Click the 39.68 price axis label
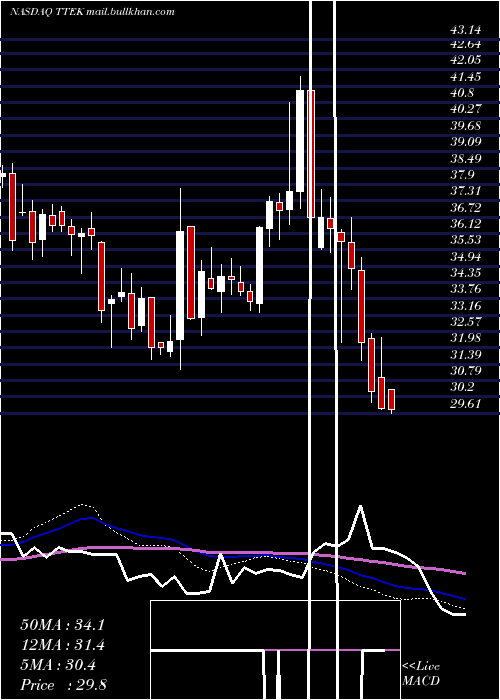Image resolution: width=500 pixels, height=700 pixels. 466,125
